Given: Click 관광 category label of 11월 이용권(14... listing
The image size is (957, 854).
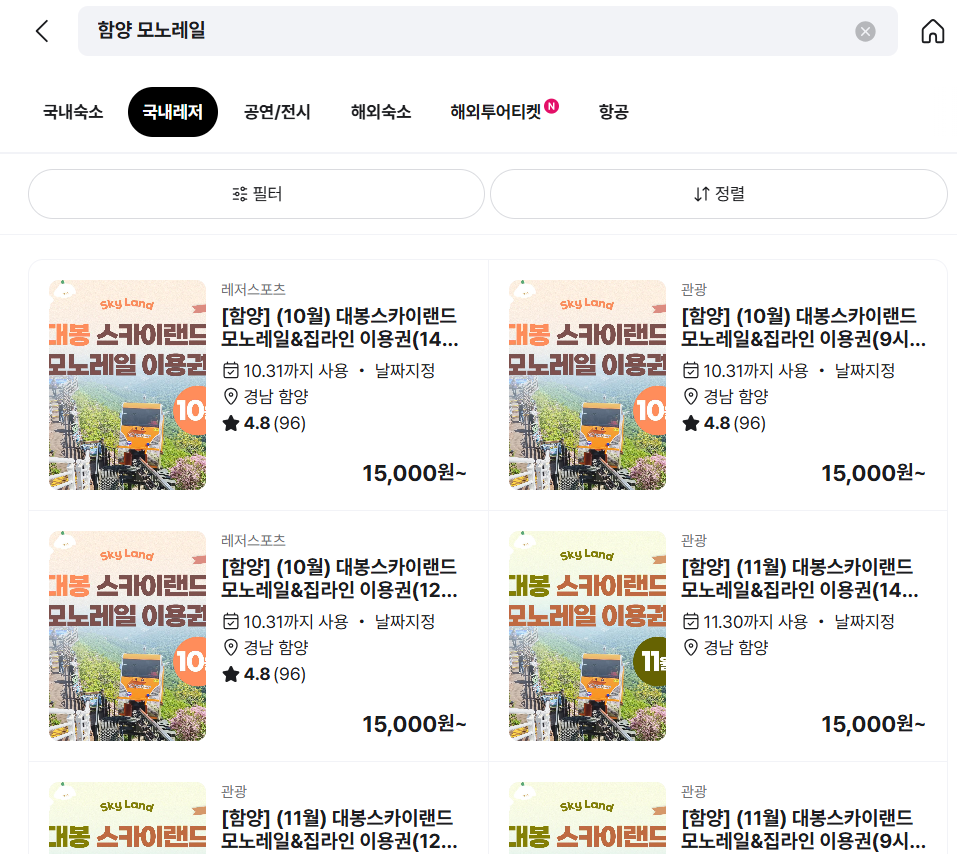Looking at the screenshot, I should tap(694, 540).
